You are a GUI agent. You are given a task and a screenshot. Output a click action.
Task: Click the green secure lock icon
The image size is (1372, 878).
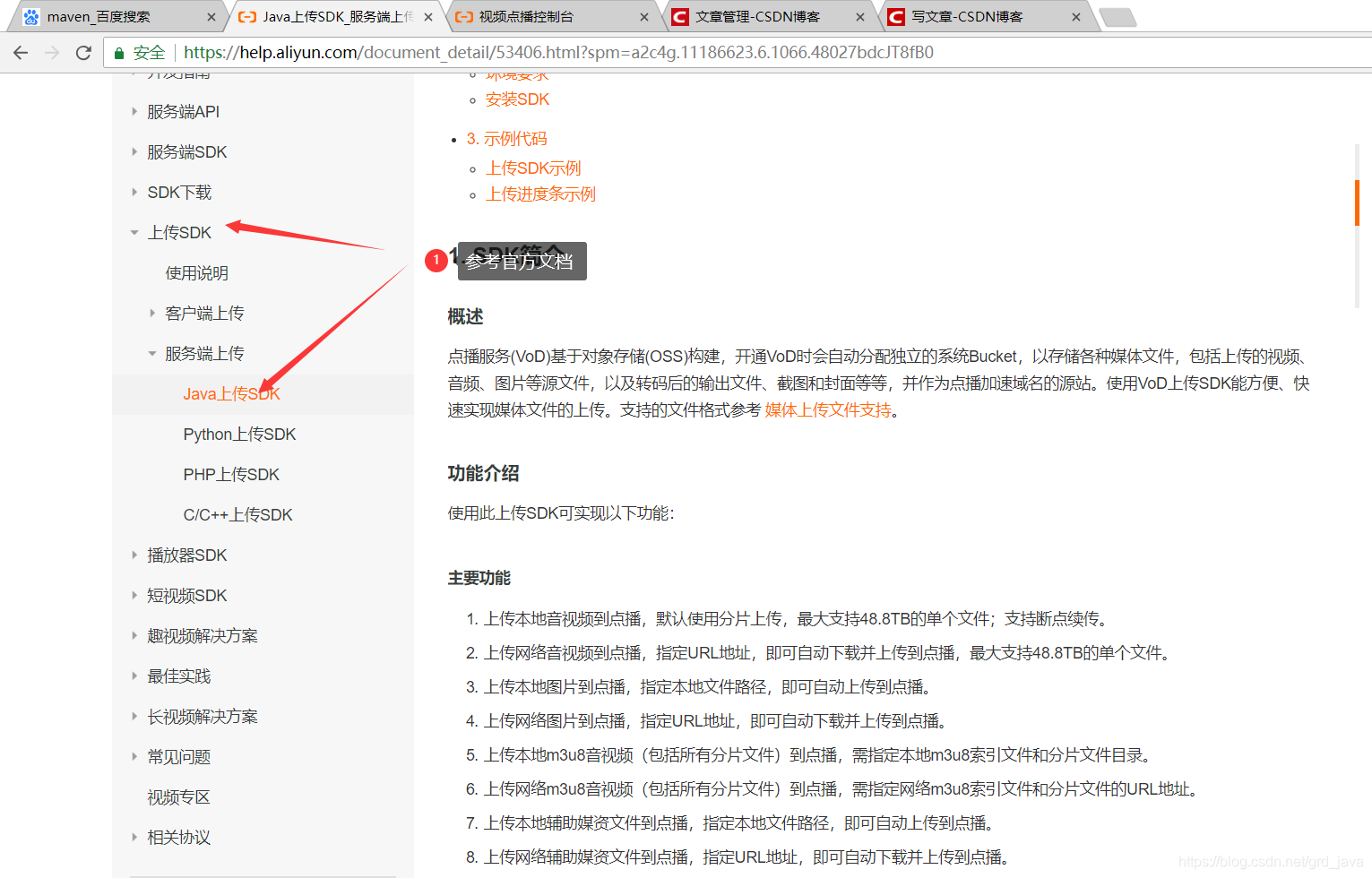coord(119,53)
